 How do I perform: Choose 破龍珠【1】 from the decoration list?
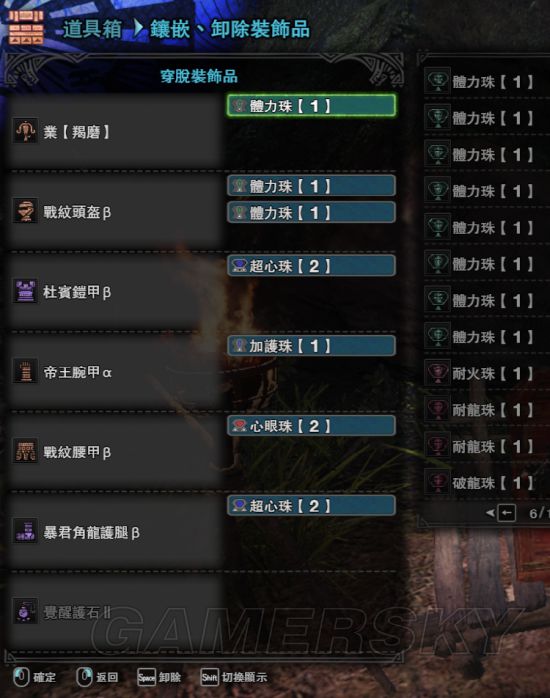(487, 483)
